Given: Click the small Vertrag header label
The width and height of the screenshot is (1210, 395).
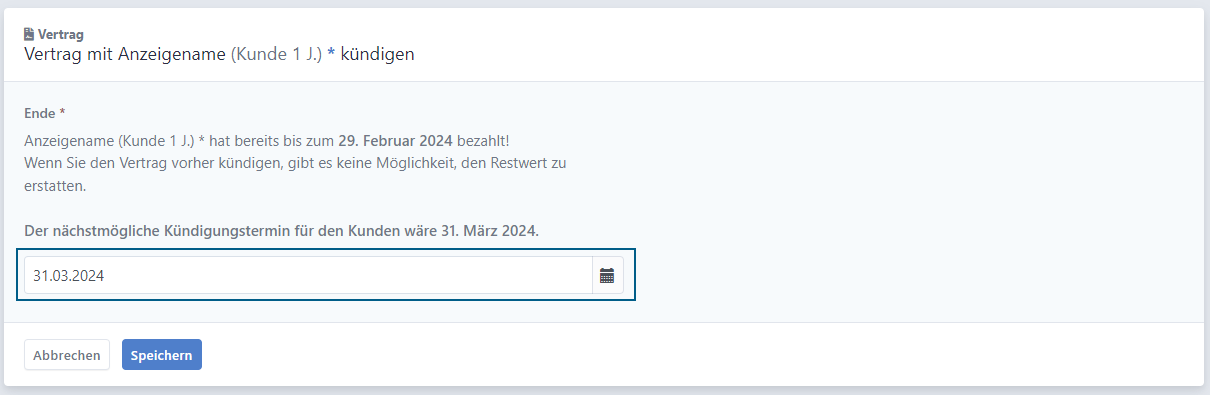Looking at the screenshot, I should (x=61, y=34).
